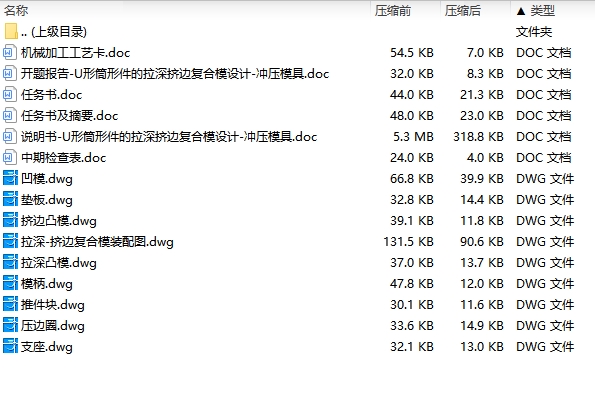
Task: Click the 47.8 KB size value
Action: tap(412, 284)
